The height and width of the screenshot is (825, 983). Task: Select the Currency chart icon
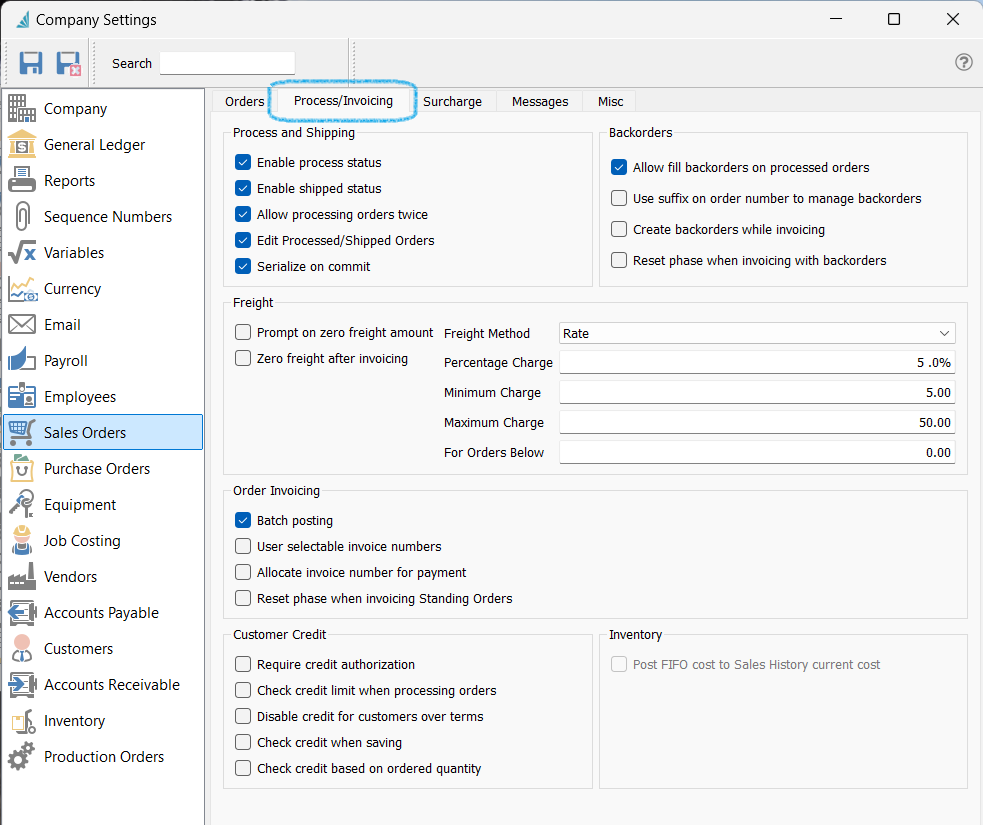pos(23,288)
